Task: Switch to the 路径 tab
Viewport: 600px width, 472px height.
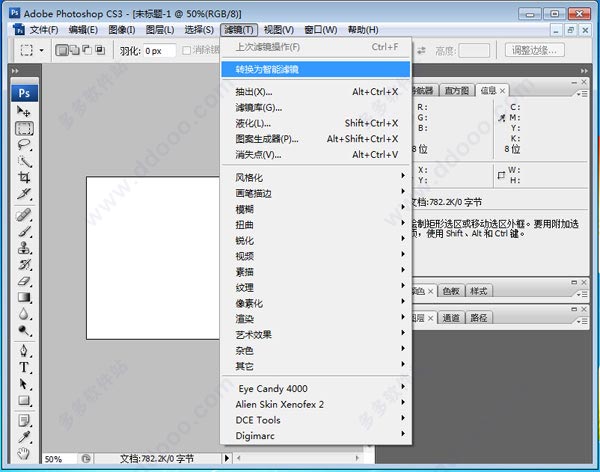Action: pos(479,318)
